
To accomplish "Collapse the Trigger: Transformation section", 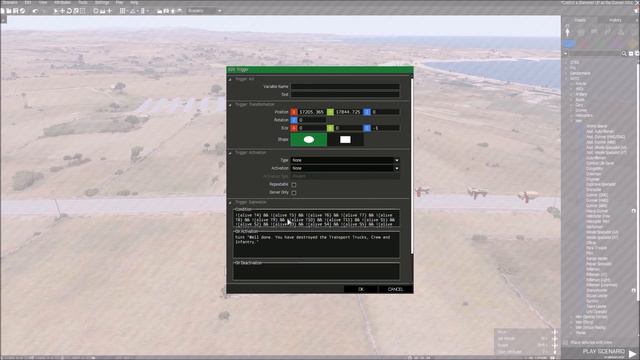I will [230, 105].
